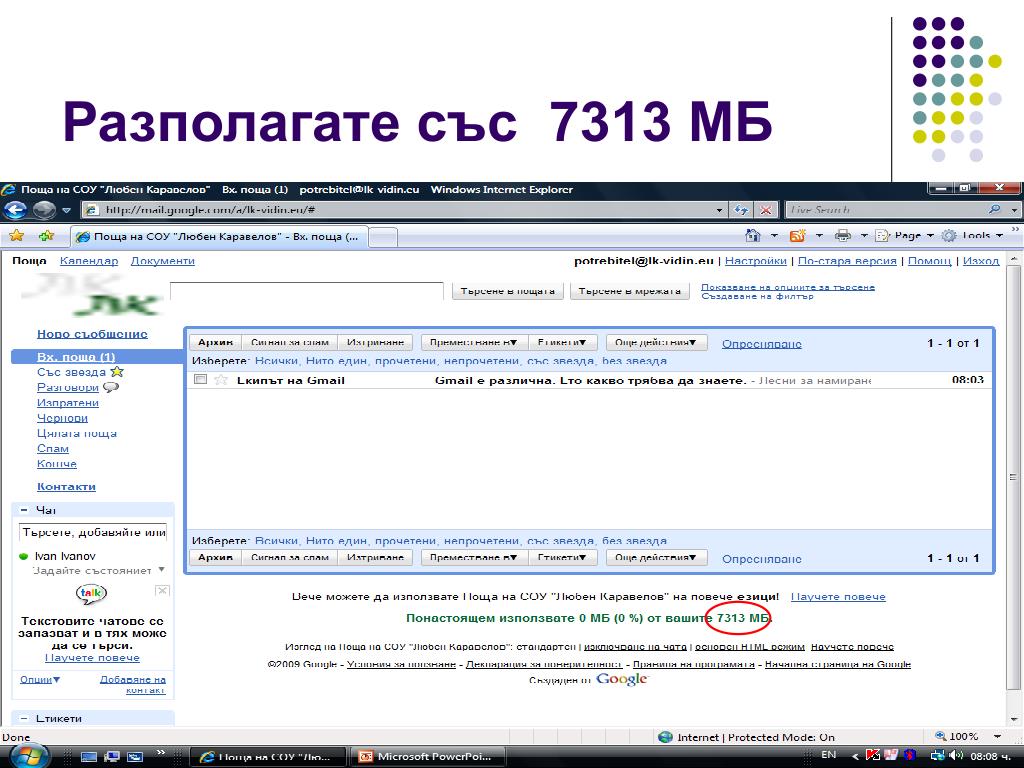The width and height of the screenshot is (1024, 768).
Task: Open the Етикети dropdown above messages
Action: (562, 342)
